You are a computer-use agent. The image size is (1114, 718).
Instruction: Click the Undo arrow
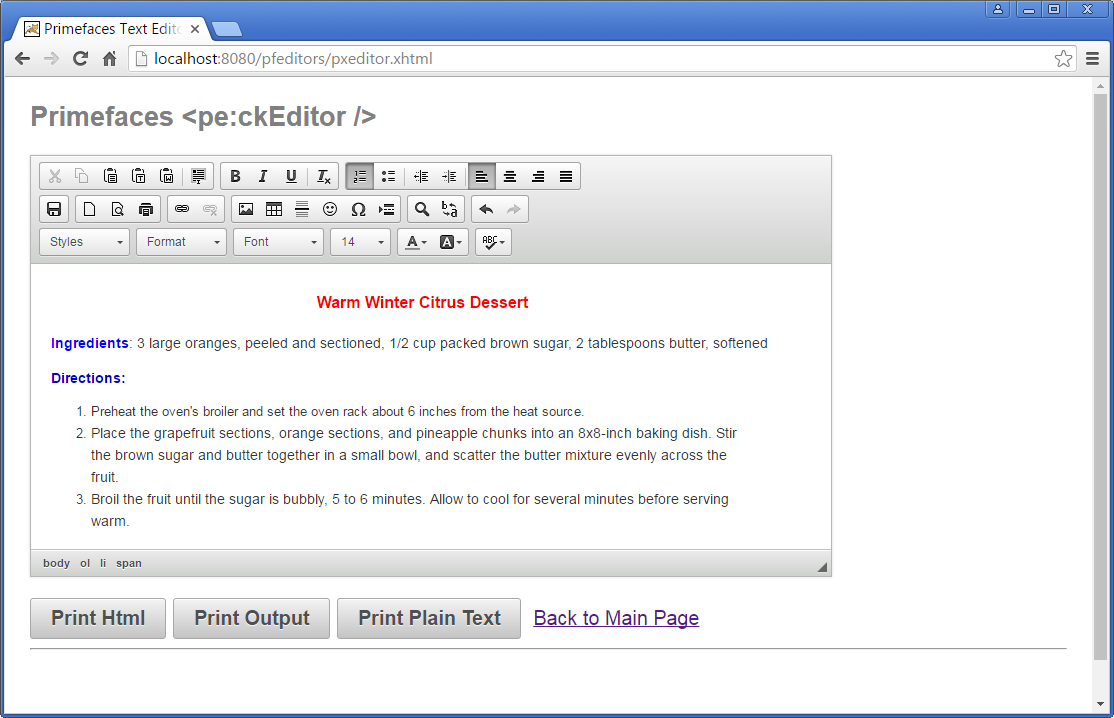tap(486, 209)
